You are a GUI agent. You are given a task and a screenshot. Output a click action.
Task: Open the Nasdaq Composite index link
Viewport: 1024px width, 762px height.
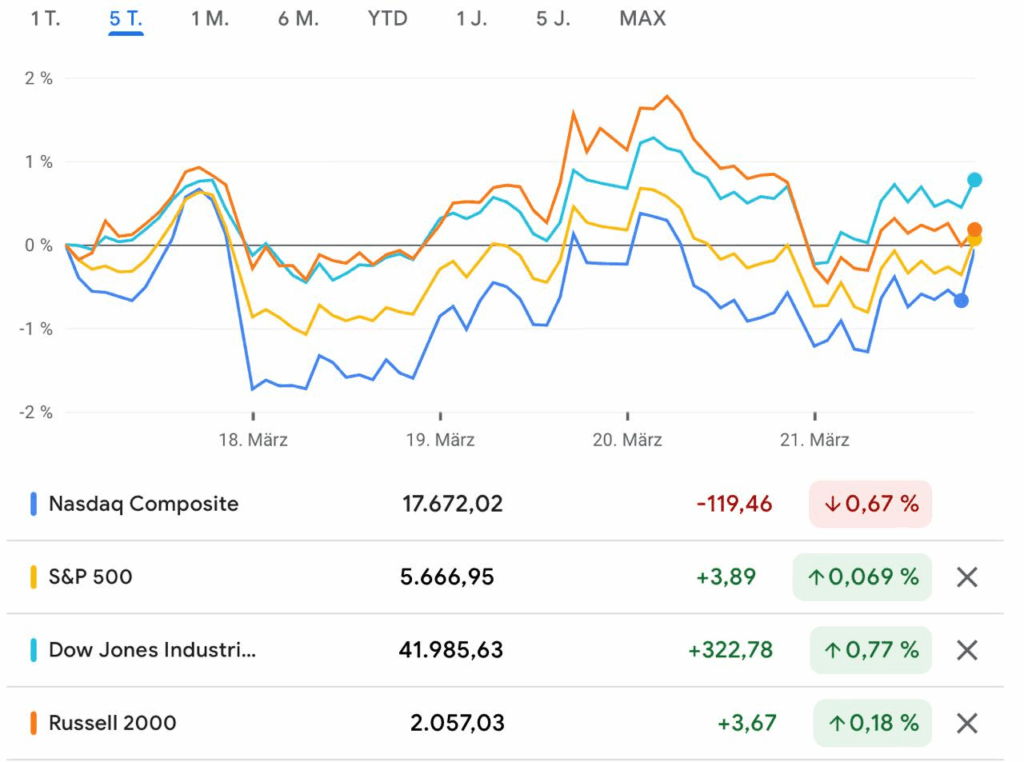[143, 504]
